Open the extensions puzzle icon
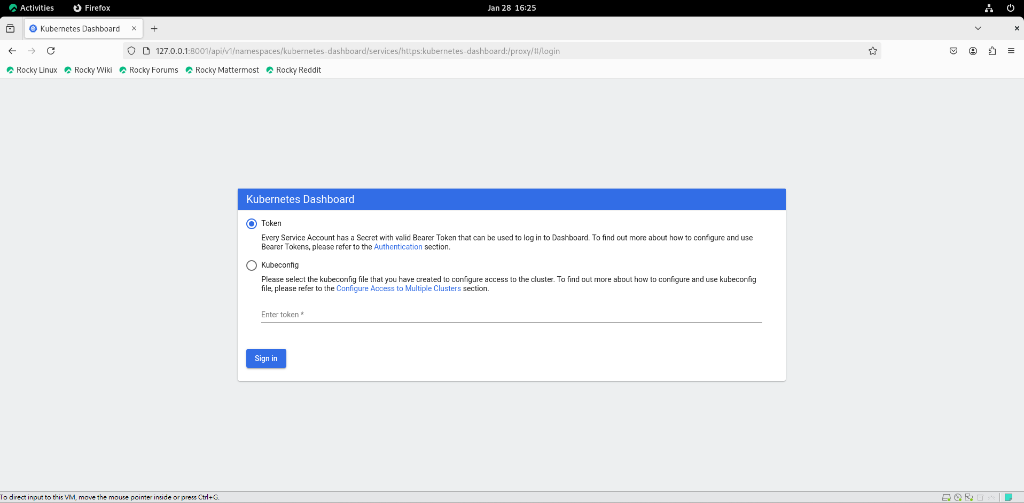The width and height of the screenshot is (1024, 503). (x=993, y=51)
